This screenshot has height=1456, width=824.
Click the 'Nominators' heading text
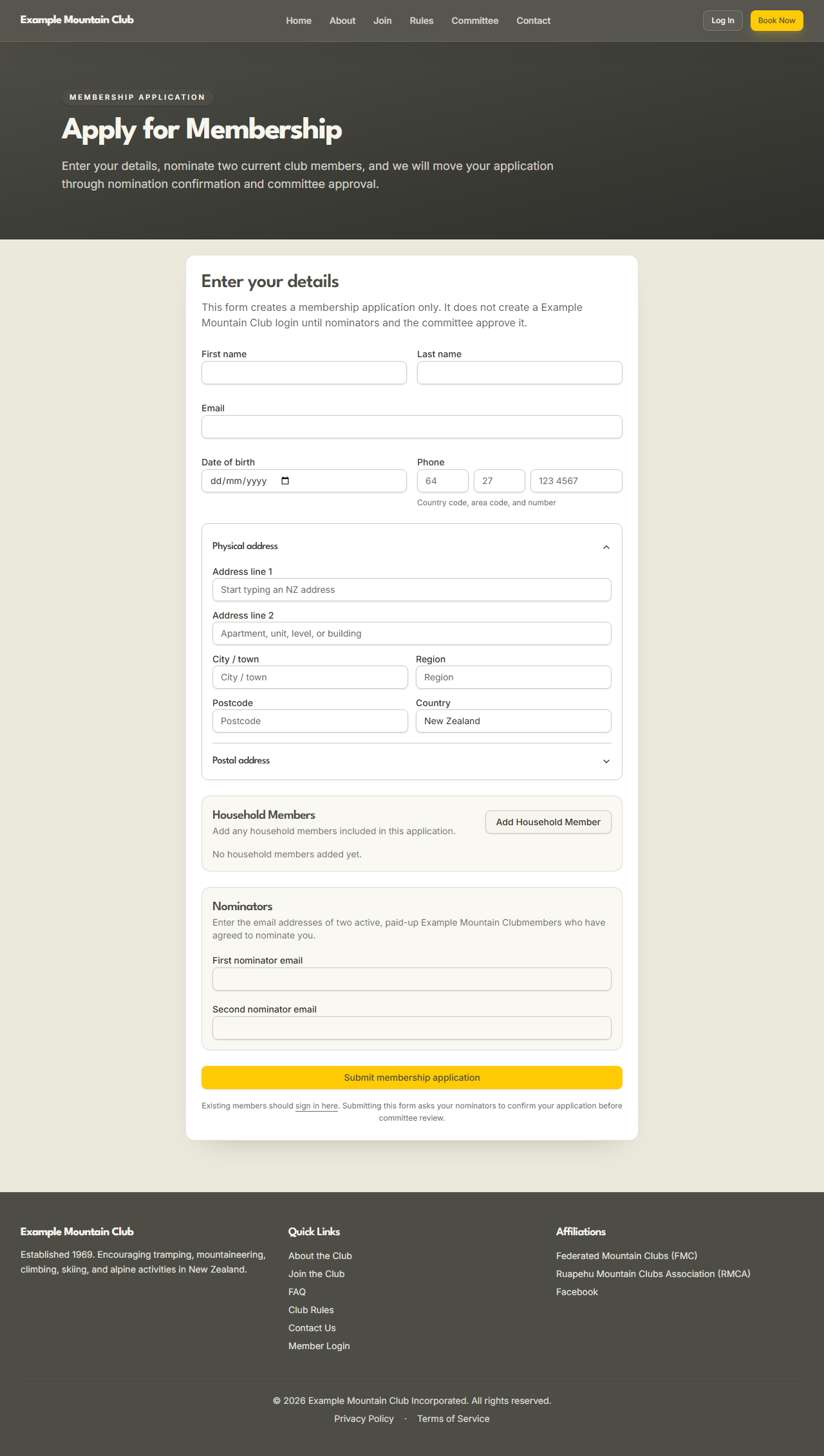(243, 906)
